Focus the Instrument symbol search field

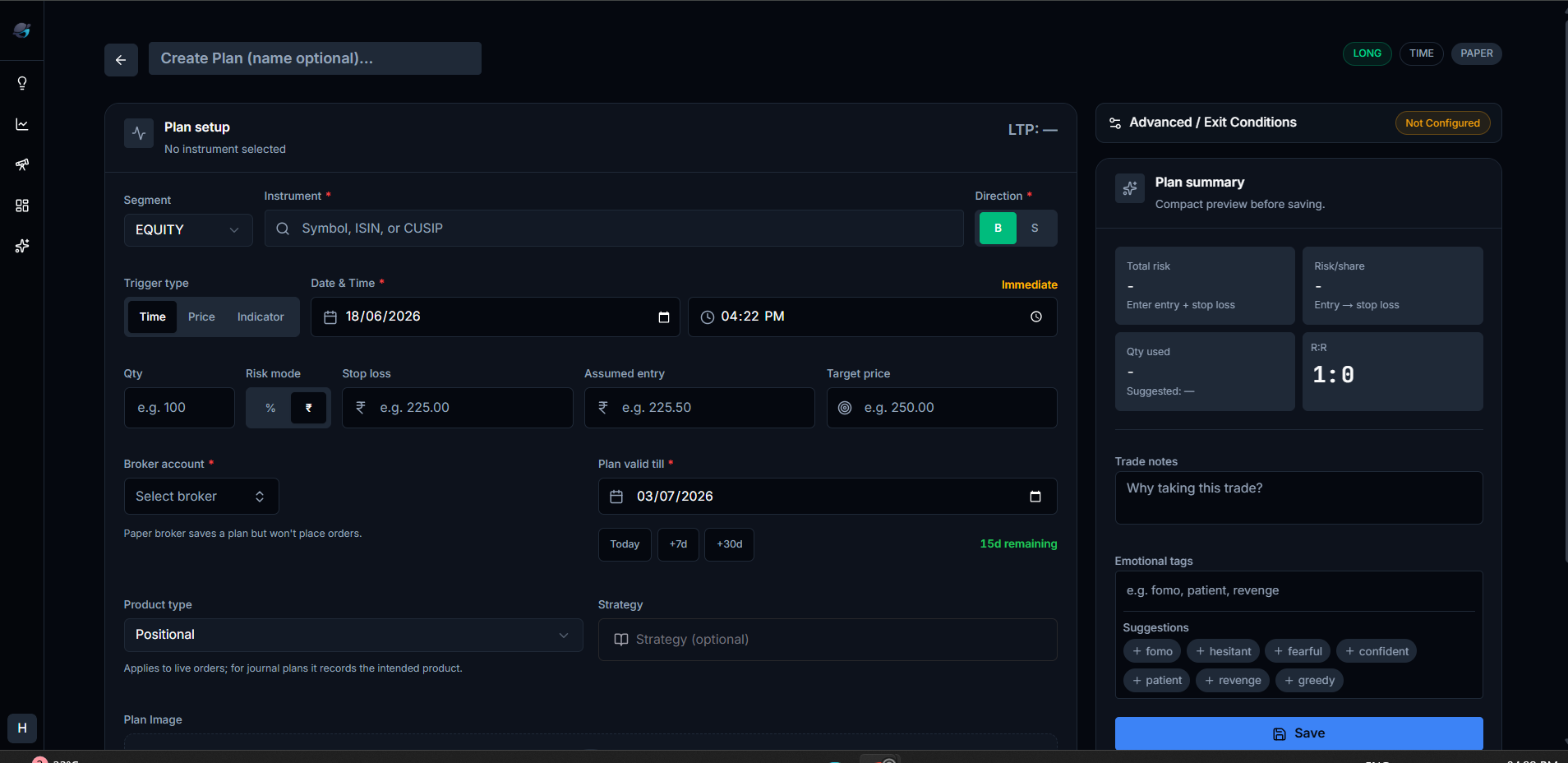click(x=614, y=229)
